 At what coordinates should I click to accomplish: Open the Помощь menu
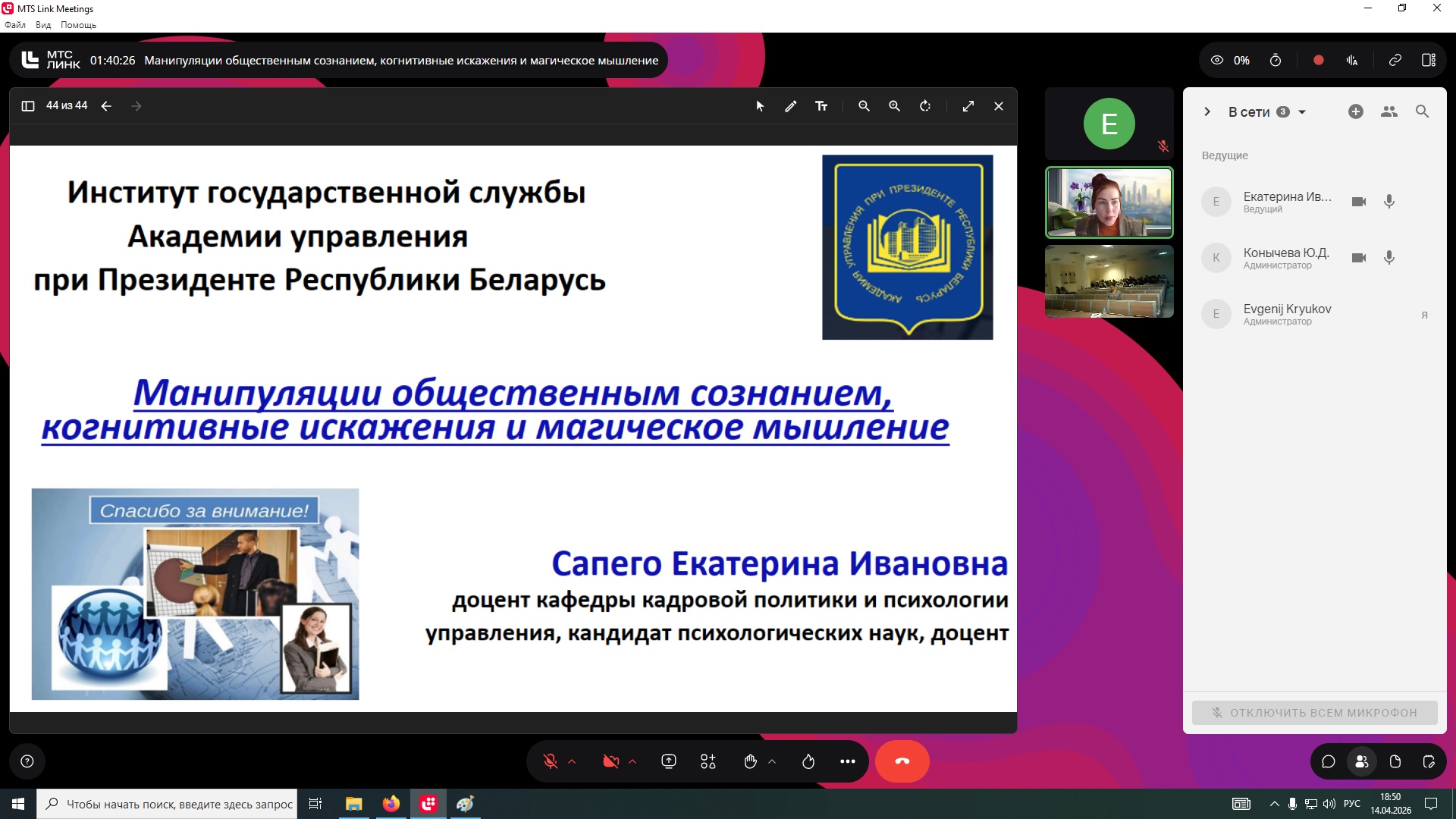78,25
